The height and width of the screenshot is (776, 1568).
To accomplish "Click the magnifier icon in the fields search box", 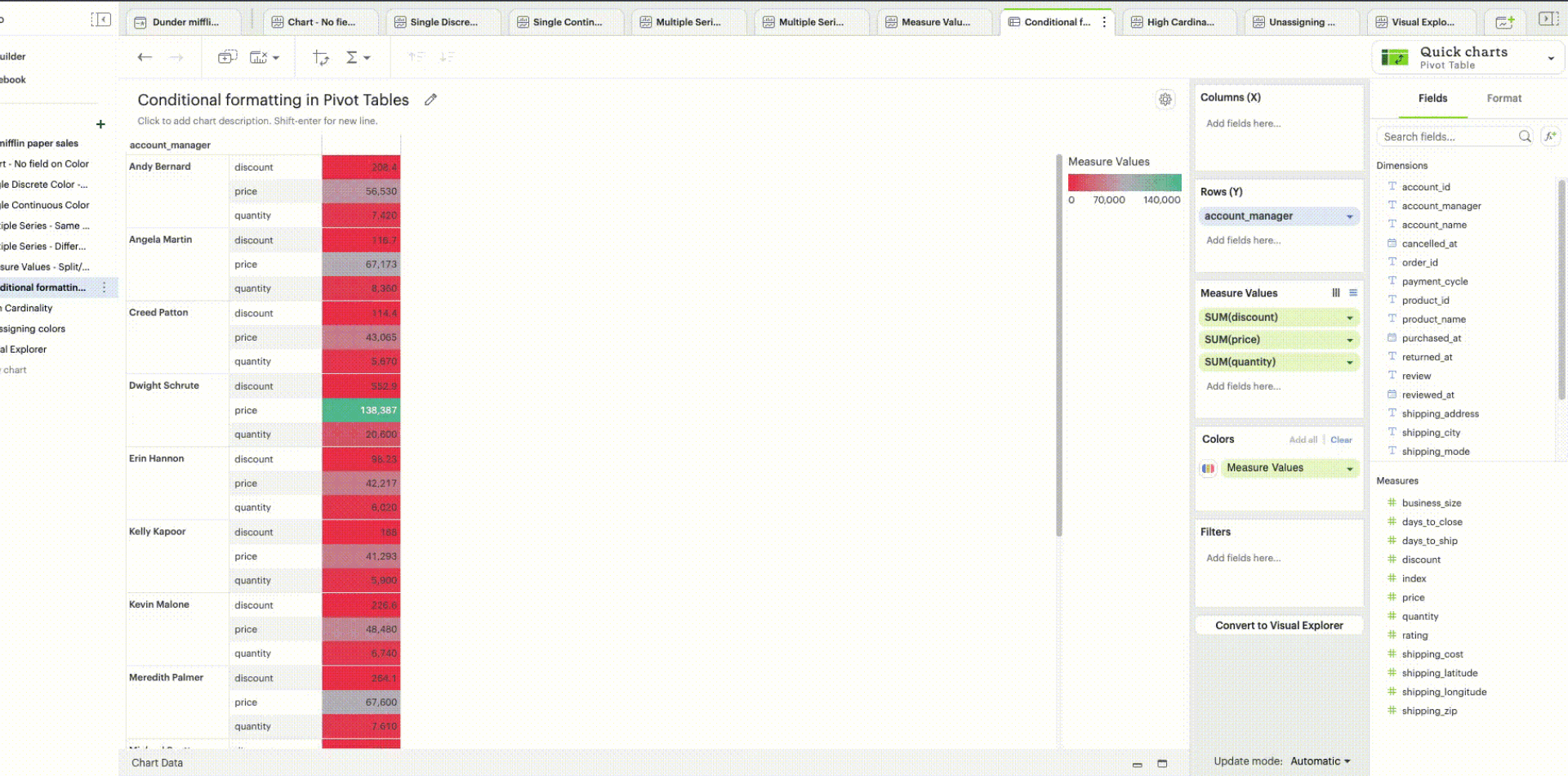I will (x=1524, y=136).
